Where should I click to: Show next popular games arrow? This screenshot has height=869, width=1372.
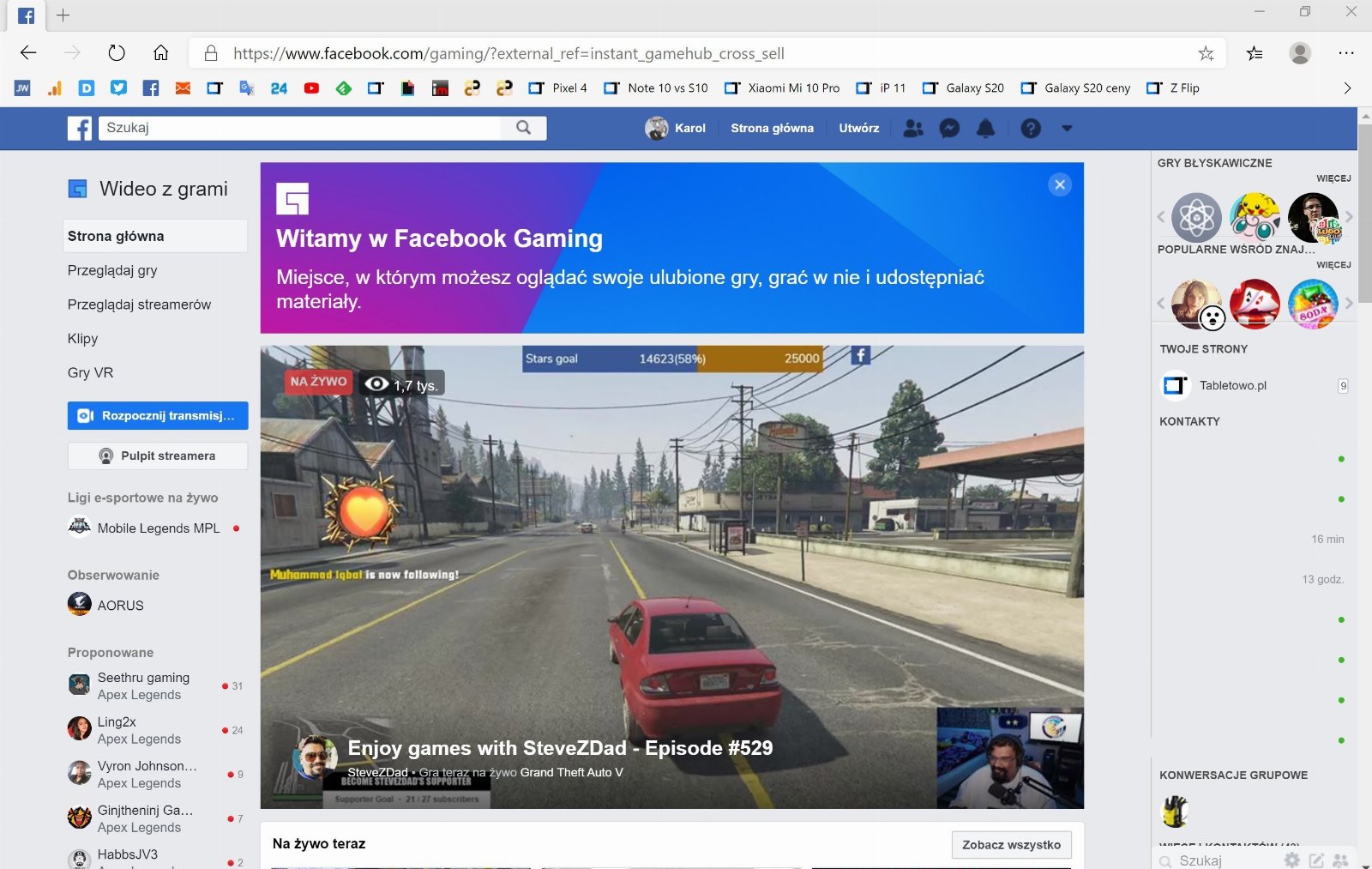coord(1349,303)
